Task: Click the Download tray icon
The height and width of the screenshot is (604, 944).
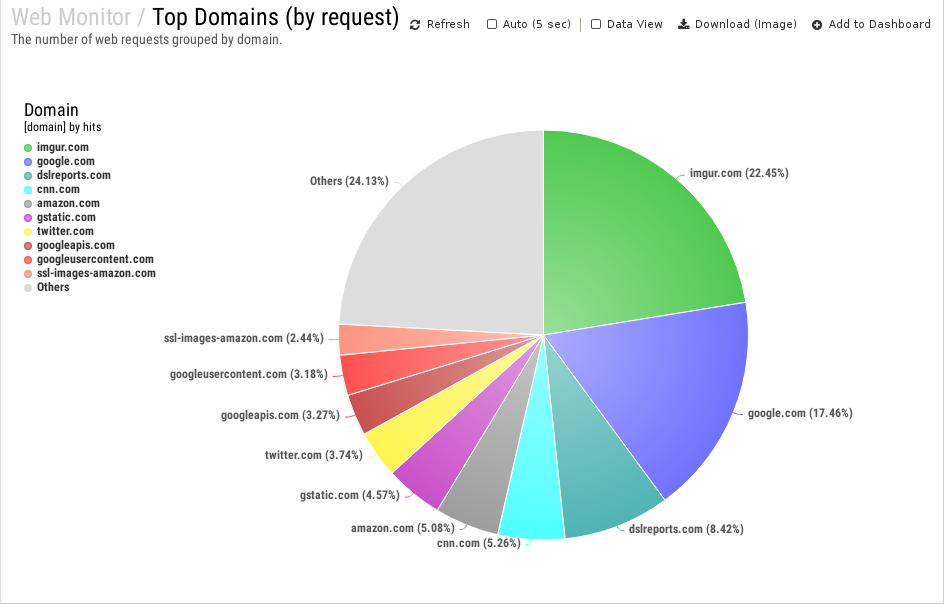Action: (x=683, y=24)
